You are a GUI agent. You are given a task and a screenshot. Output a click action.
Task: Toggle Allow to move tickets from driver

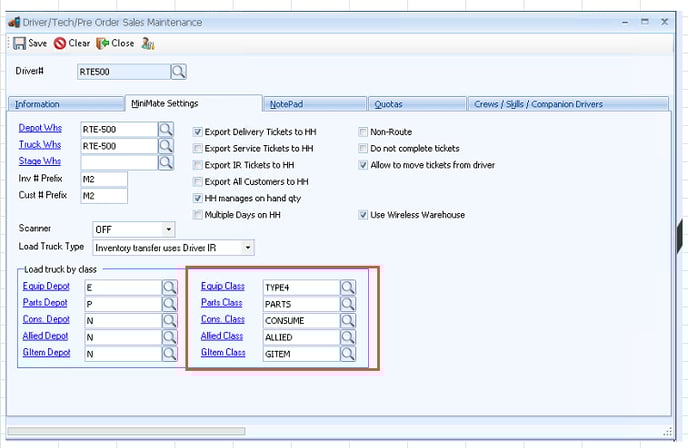(x=363, y=165)
